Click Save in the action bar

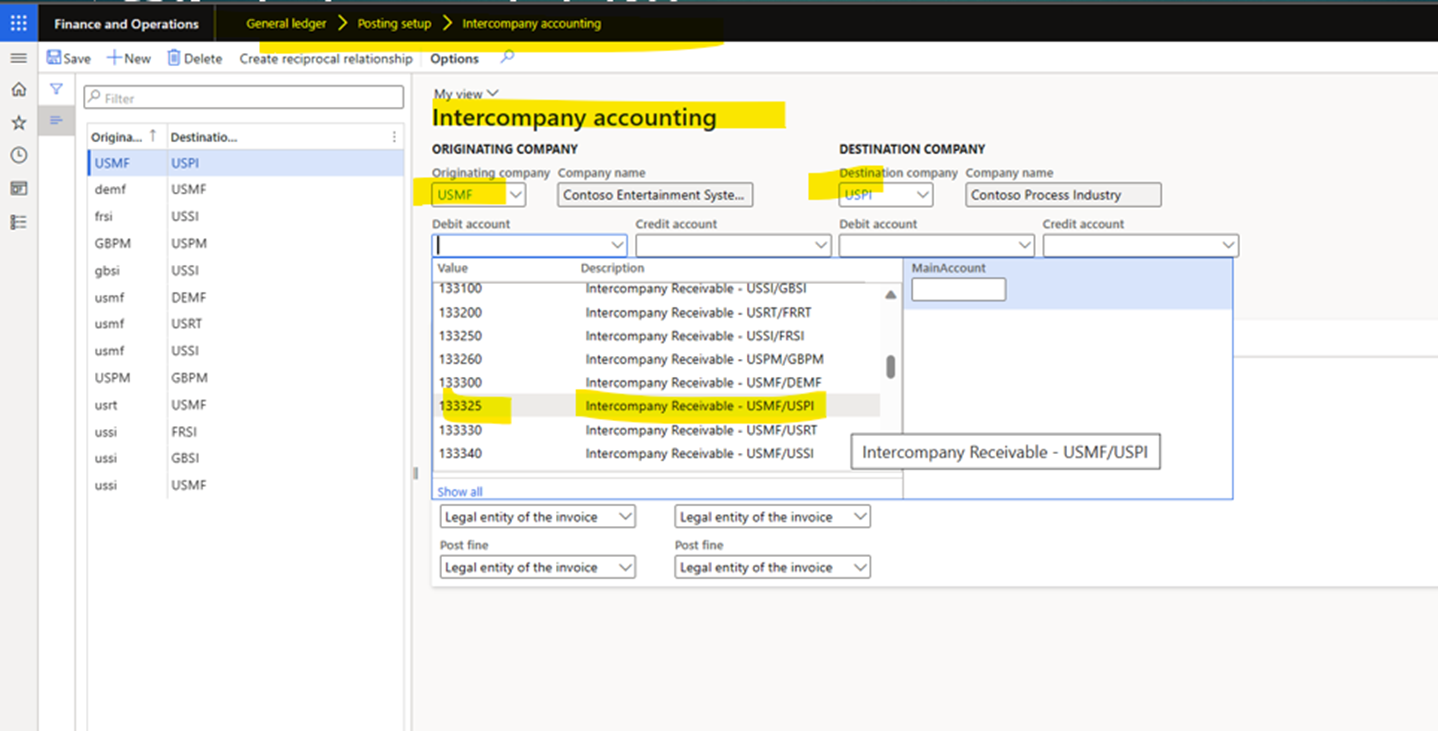click(x=69, y=58)
